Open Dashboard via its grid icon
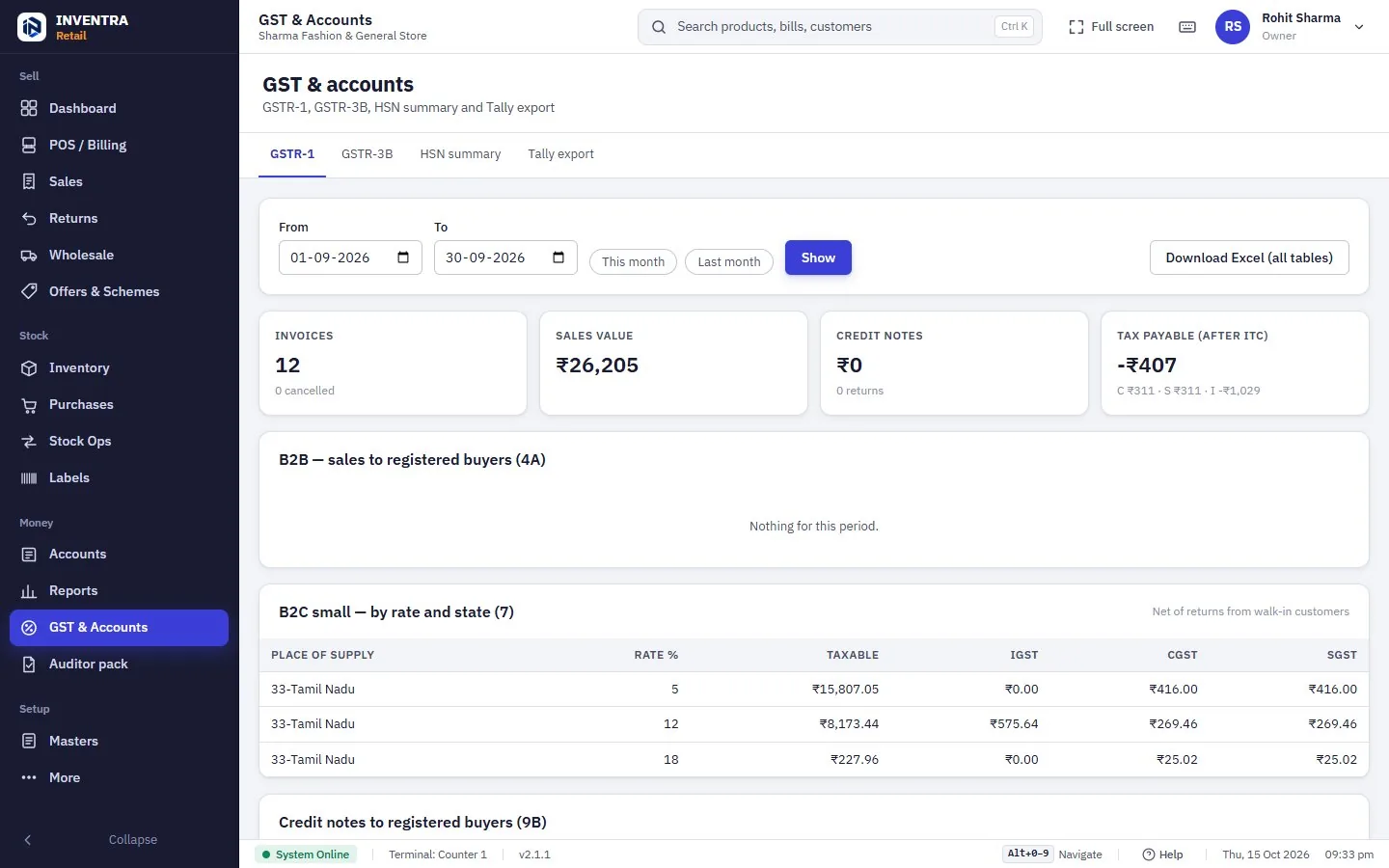This screenshot has height=868, width=1389. 29,108
